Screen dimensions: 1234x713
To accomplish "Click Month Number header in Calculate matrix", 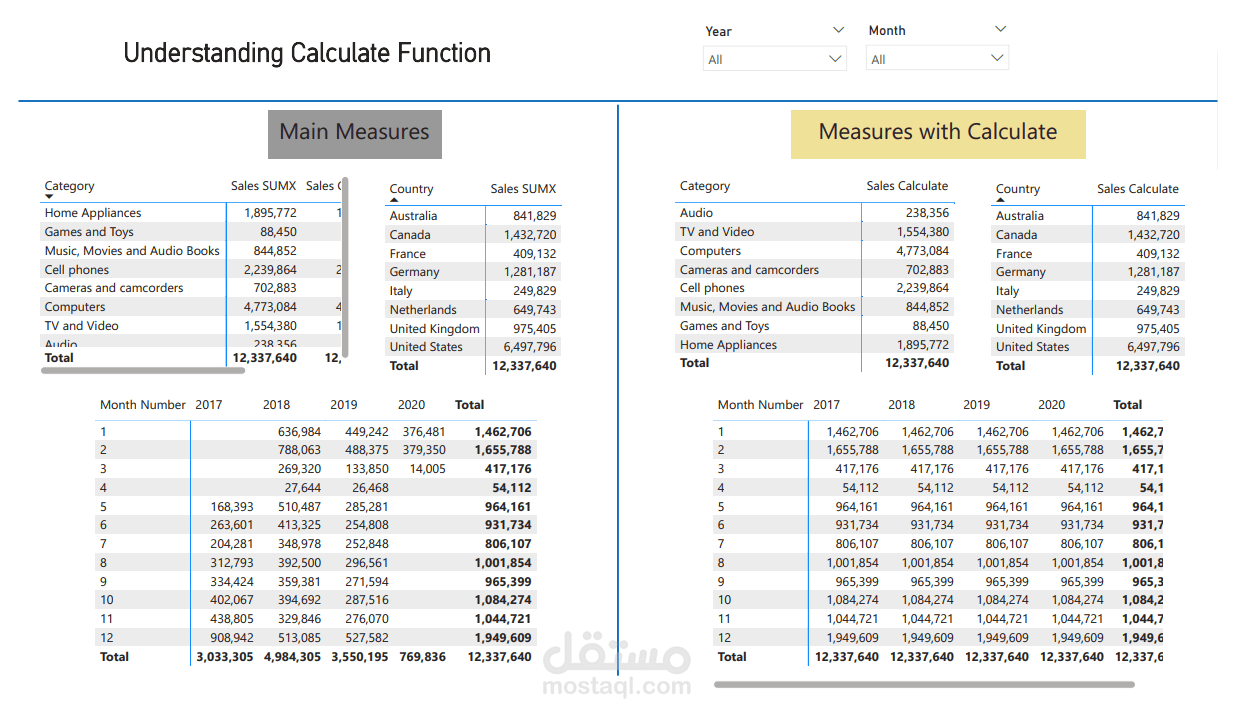I will [760, 405].
